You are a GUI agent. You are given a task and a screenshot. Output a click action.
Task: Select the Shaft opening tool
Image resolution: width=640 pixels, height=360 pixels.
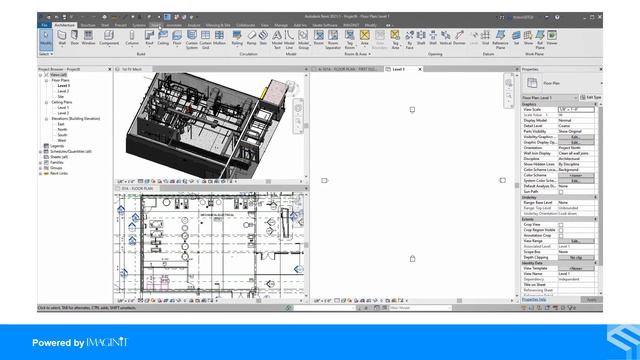[421, 38]
